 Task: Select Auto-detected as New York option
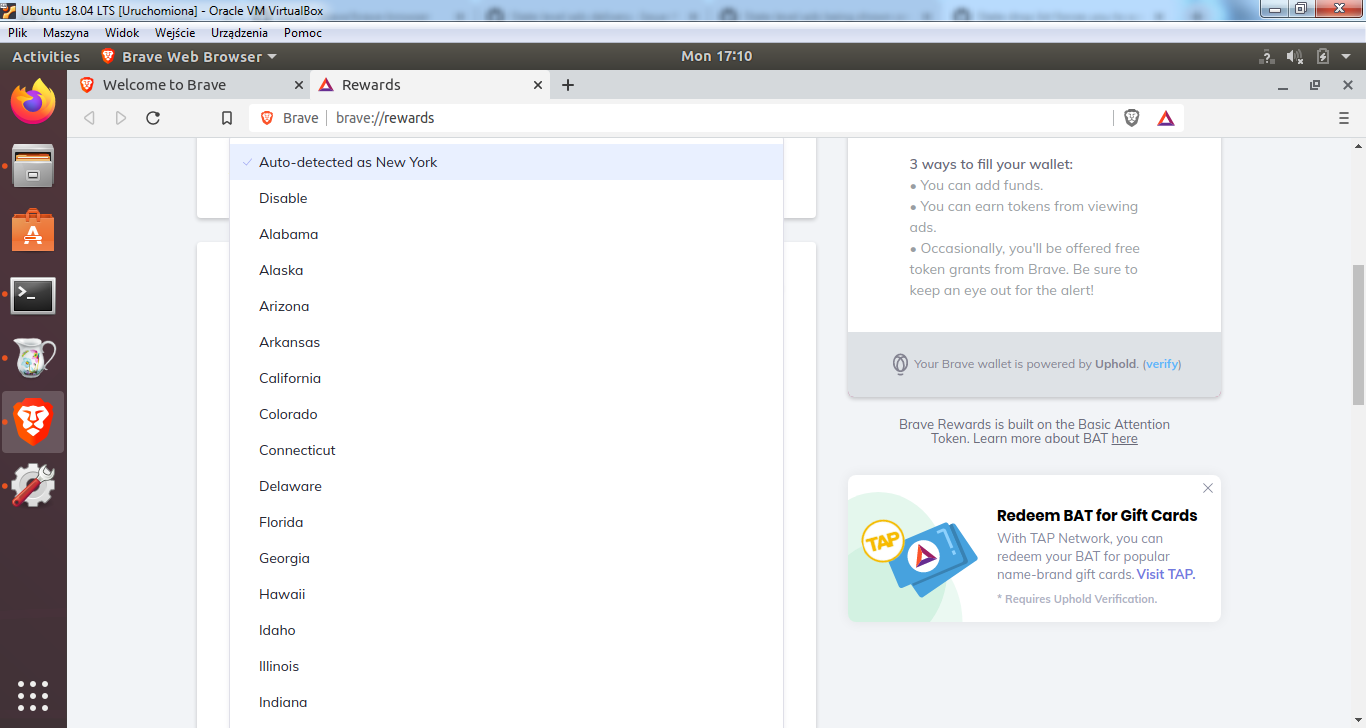pos(506,162)
